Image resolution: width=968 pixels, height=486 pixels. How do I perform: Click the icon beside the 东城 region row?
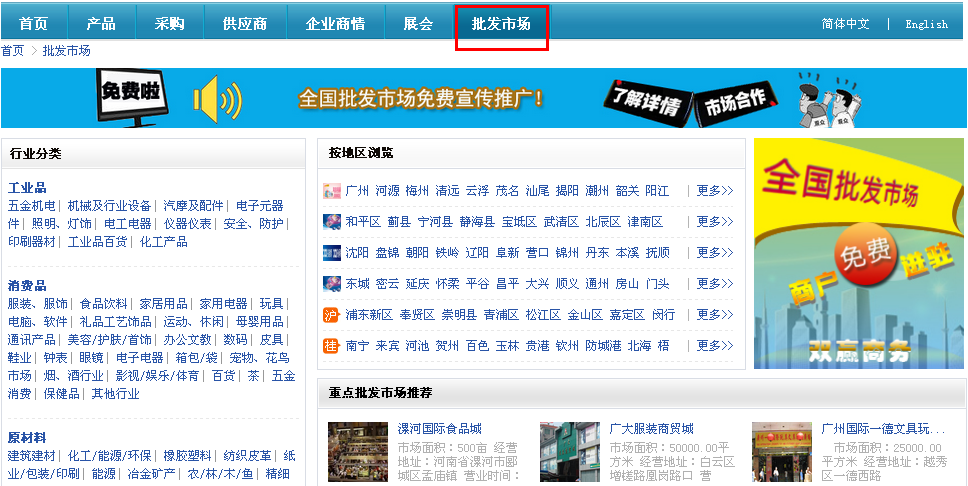[332, 283]
